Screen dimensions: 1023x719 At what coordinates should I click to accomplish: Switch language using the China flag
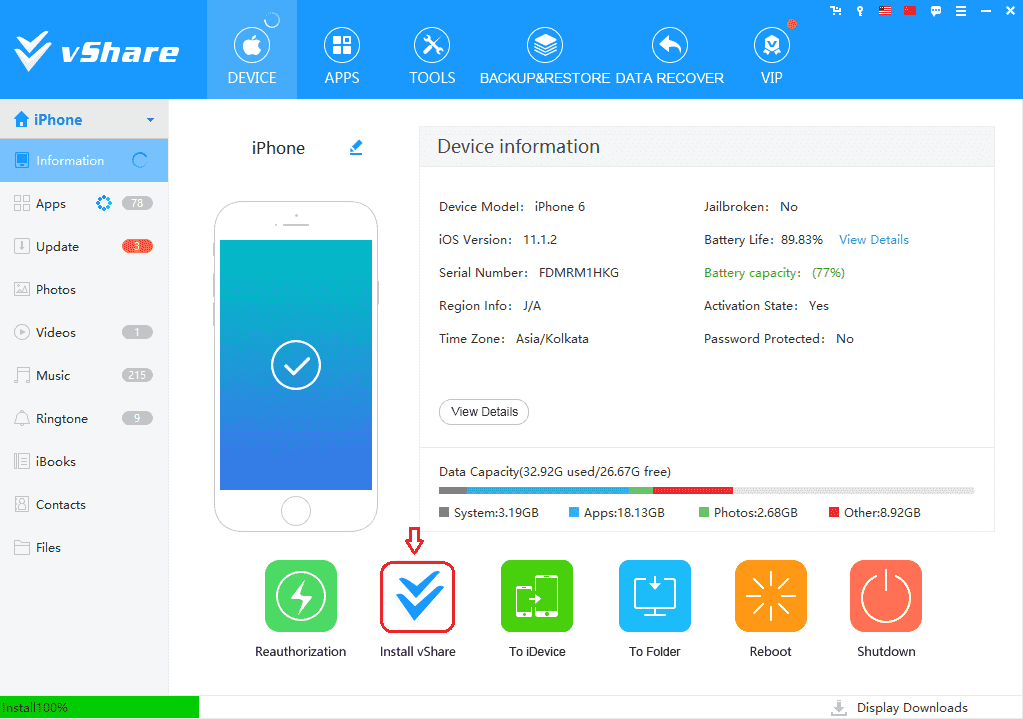(910, 11)
